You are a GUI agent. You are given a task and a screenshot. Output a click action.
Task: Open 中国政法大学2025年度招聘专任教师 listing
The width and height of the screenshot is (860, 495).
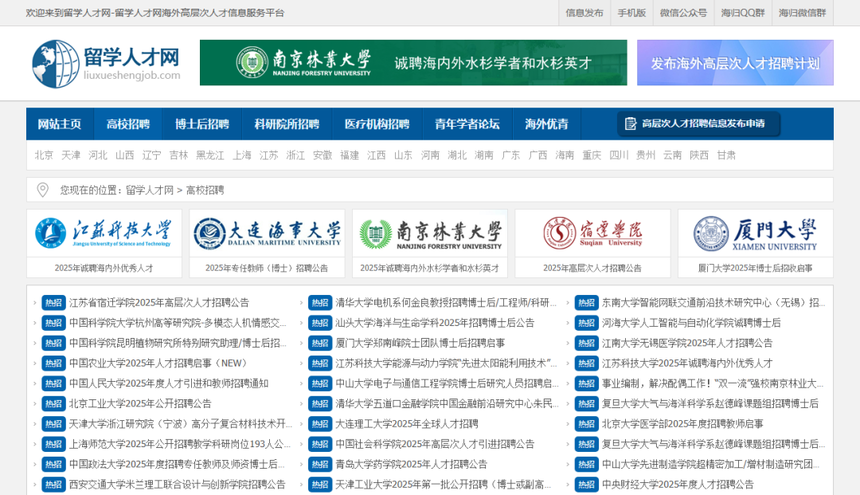pyautogui.click(x=177, y=465)
